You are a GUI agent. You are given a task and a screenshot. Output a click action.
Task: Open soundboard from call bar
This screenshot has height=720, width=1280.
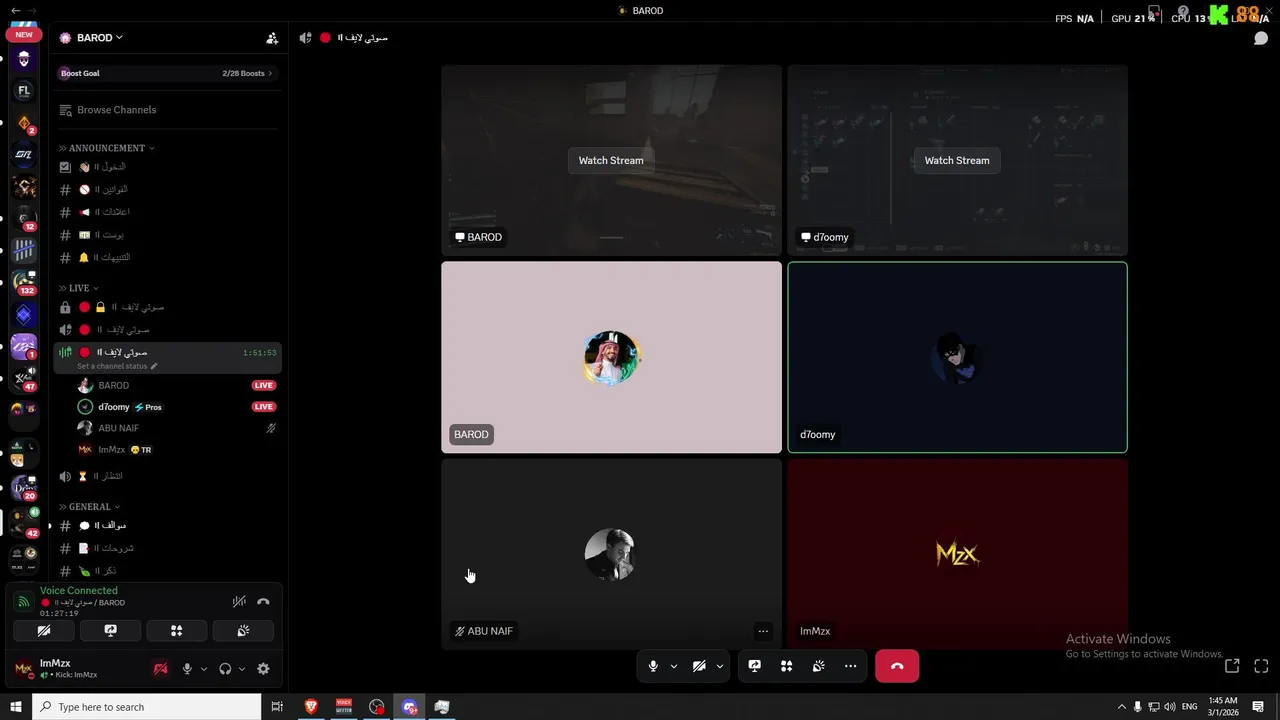[819, 666]
